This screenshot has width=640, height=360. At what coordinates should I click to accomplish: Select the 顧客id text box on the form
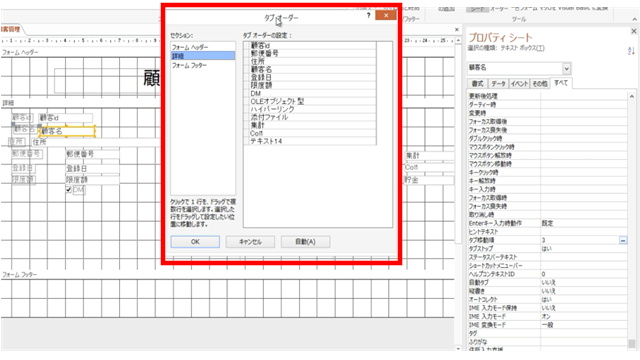tap(65, 118)
